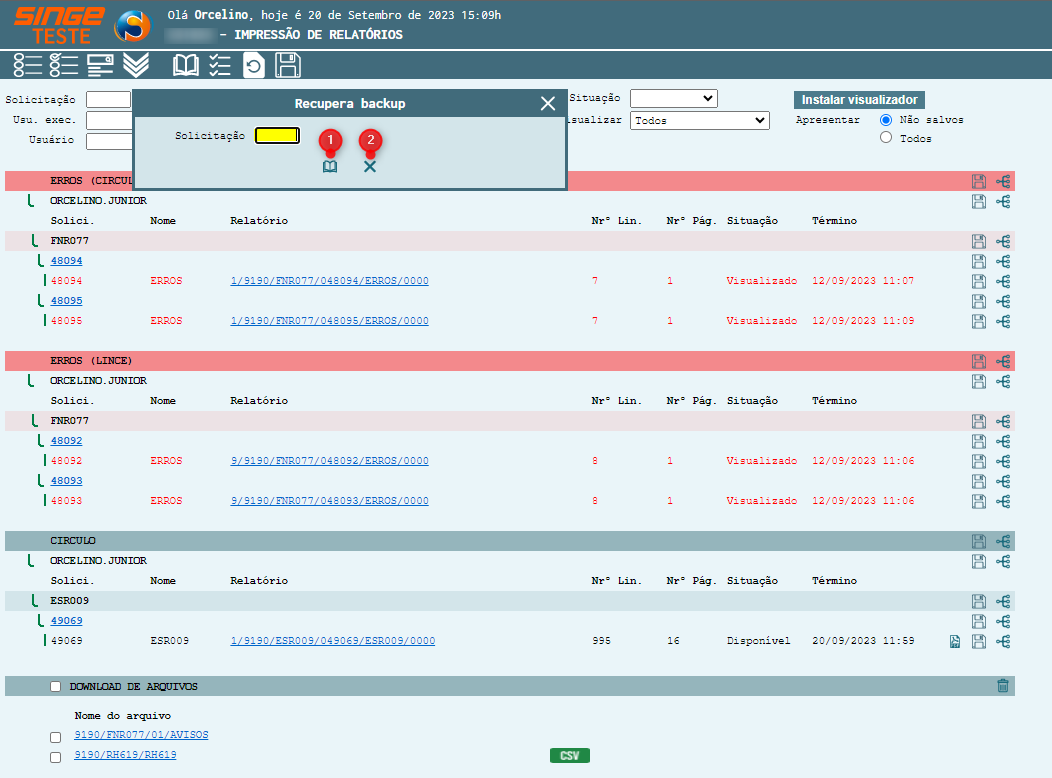Open solicitation link 48093
The image size is (1052, 778).
66,481
